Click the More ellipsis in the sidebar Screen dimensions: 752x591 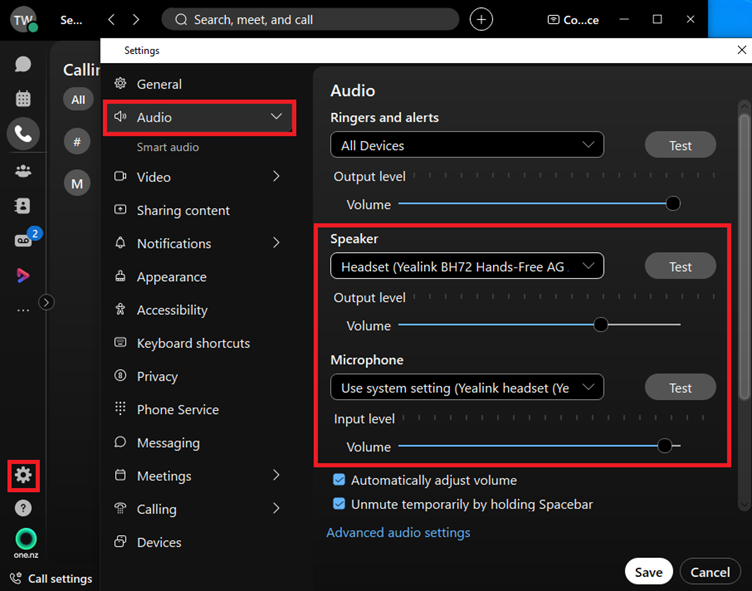pyautogui.click(x=23, y=310)
